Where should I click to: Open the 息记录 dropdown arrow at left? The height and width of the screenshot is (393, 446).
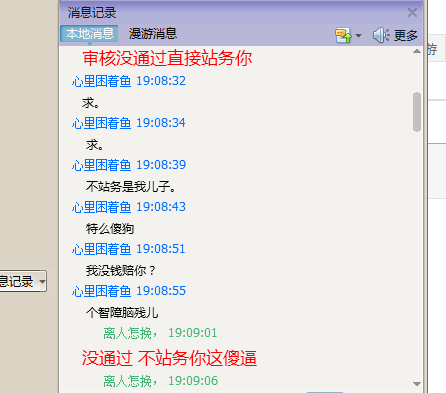(x=42, y=282)
